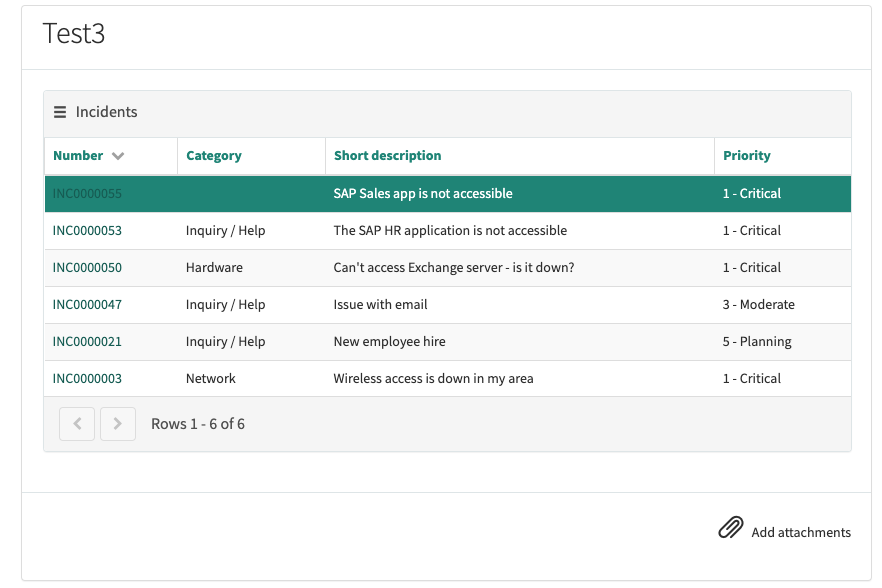Open incident INC0000003 link

click(87, 379)
